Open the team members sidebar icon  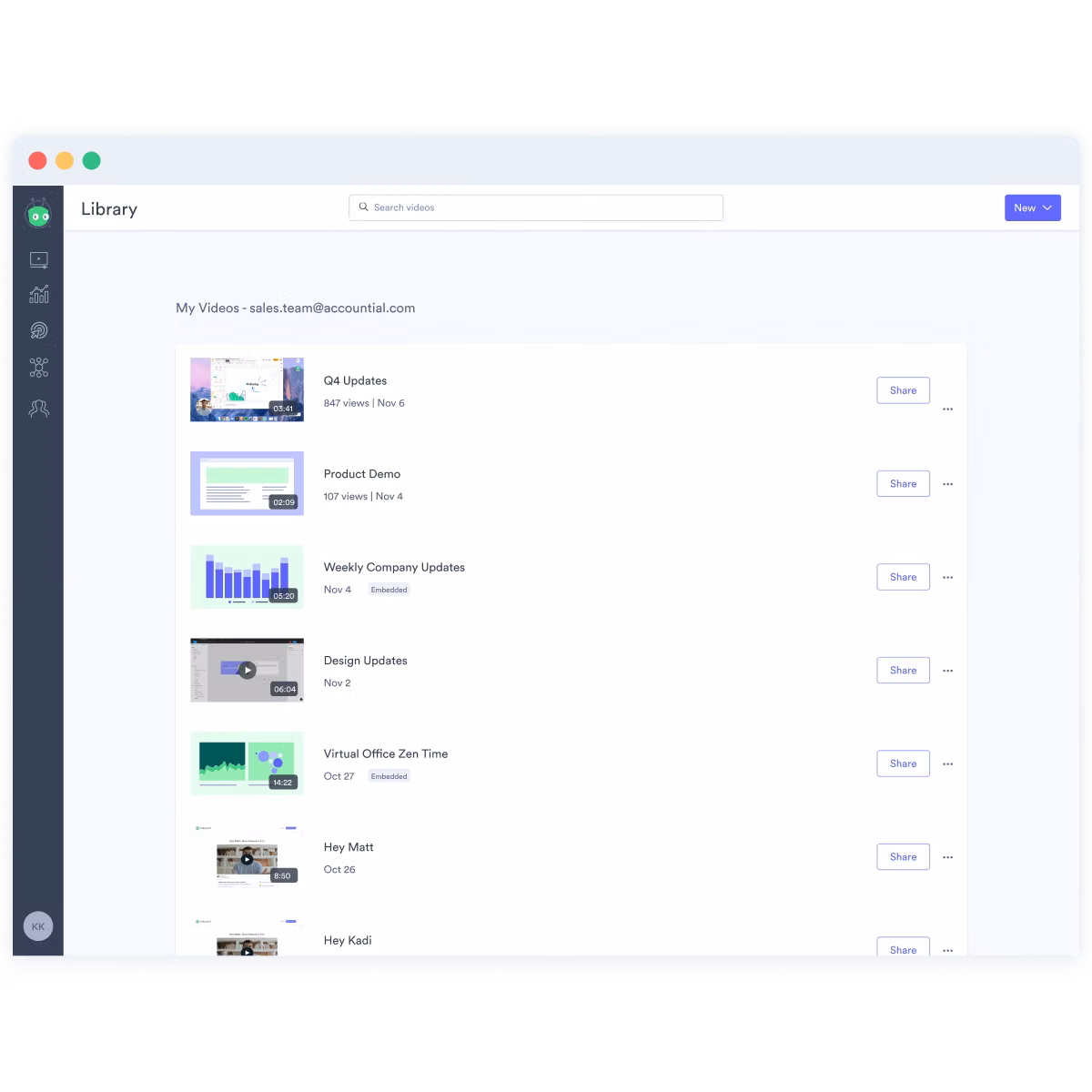point(38,409)
